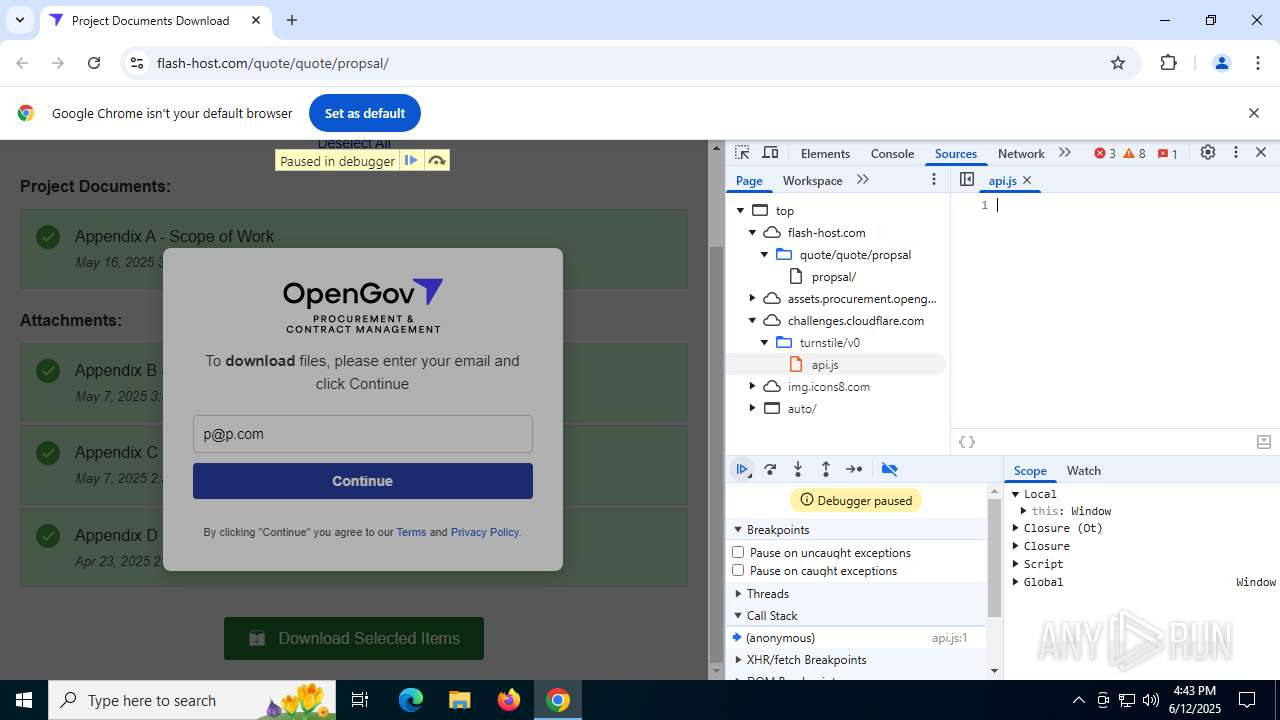The image size is (1280, 720).
Task: Switch to the Elements tab
Action: coord(825,153)
